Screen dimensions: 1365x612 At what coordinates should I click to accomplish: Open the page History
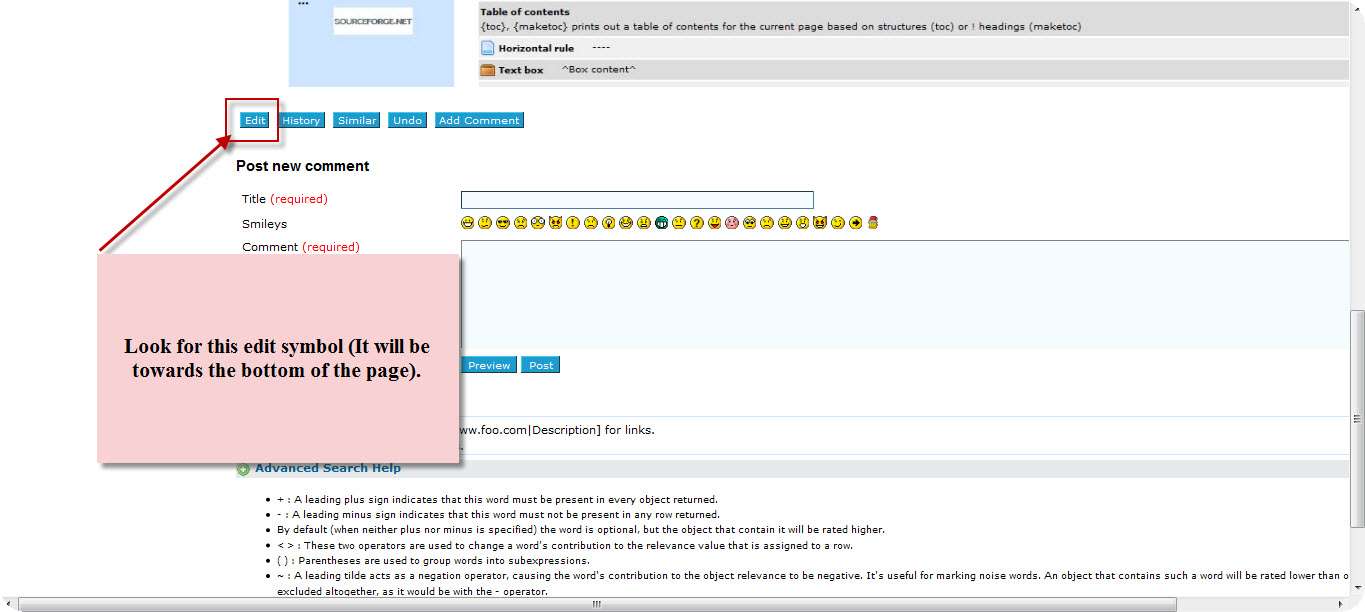click(x=301, y=121)
